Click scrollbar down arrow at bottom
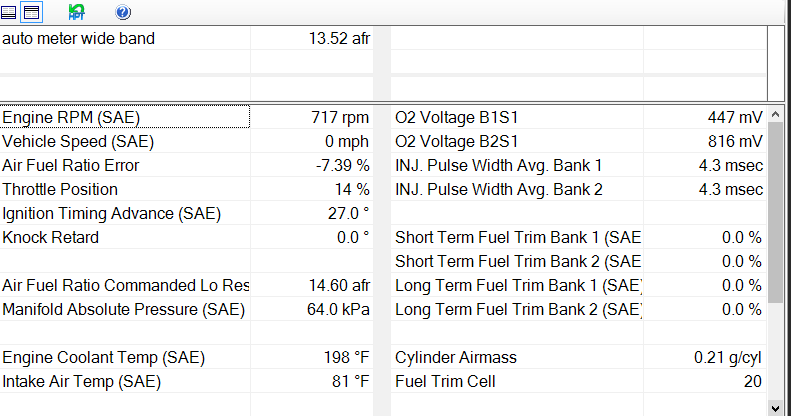Screen dimensions: 791x416 (x=775, y=407)
